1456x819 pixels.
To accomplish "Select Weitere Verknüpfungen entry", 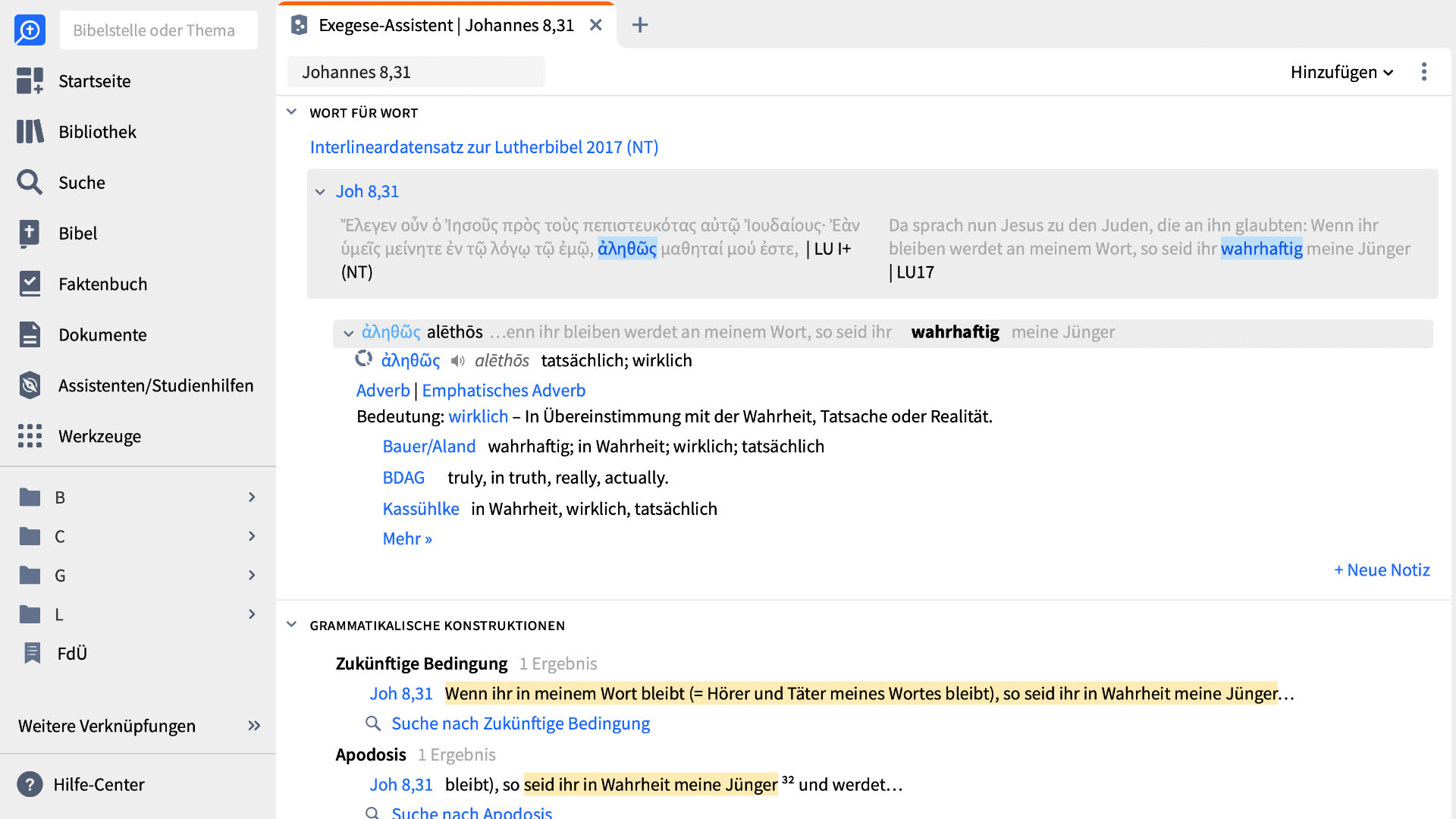I will (x=107, y=726).
